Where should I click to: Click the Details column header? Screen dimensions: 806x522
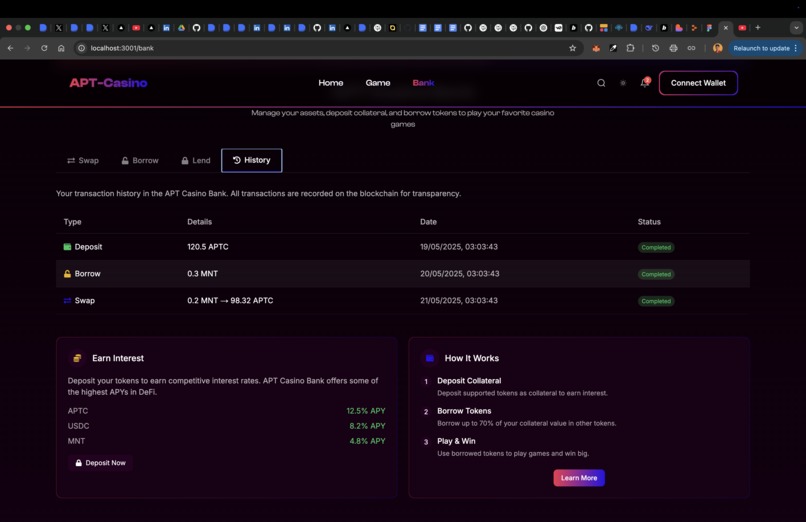click(x=199, y=222)
